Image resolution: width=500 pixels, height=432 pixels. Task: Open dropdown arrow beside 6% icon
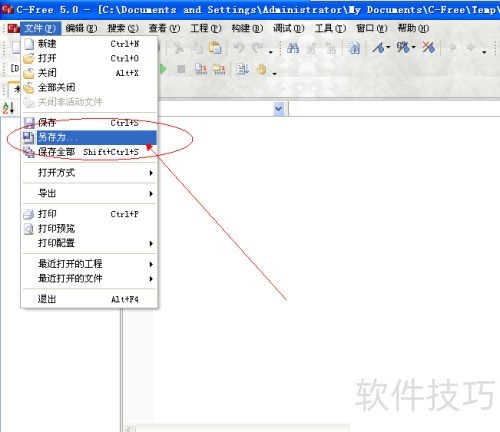414,48
